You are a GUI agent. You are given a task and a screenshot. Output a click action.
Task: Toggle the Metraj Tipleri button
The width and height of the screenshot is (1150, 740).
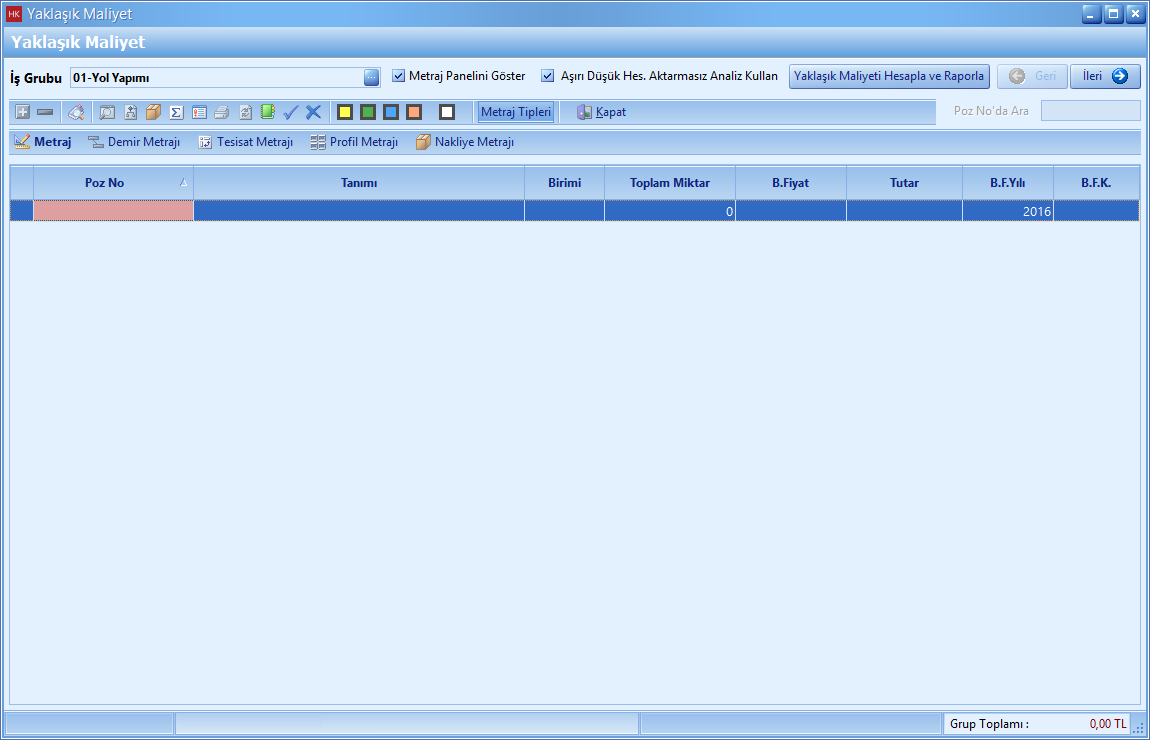point(516,112)
